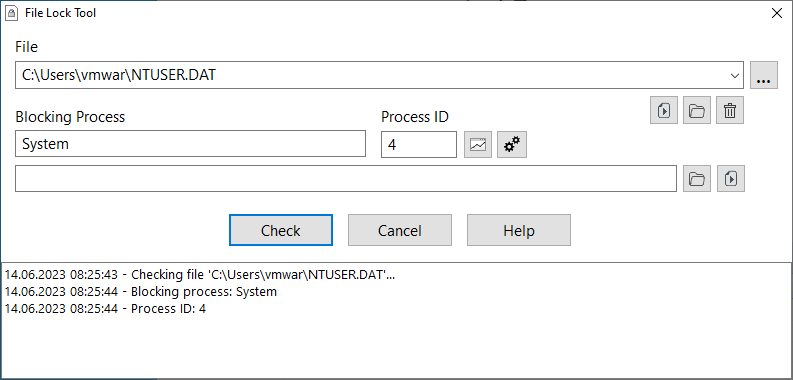The height and width of the screenshot is (380, 793).
Task: Browse for a file with the ... button
Action: pos(764,75)
